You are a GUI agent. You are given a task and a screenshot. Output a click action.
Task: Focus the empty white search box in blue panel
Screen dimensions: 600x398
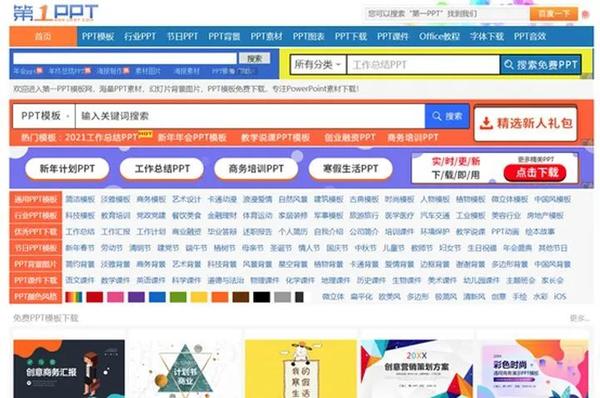pyautogui.click(x=125, y=58)
